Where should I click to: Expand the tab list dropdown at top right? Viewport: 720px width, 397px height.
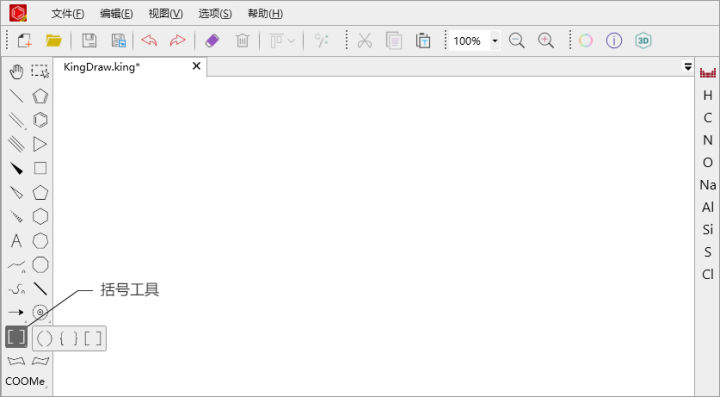[x=688, y=67]
